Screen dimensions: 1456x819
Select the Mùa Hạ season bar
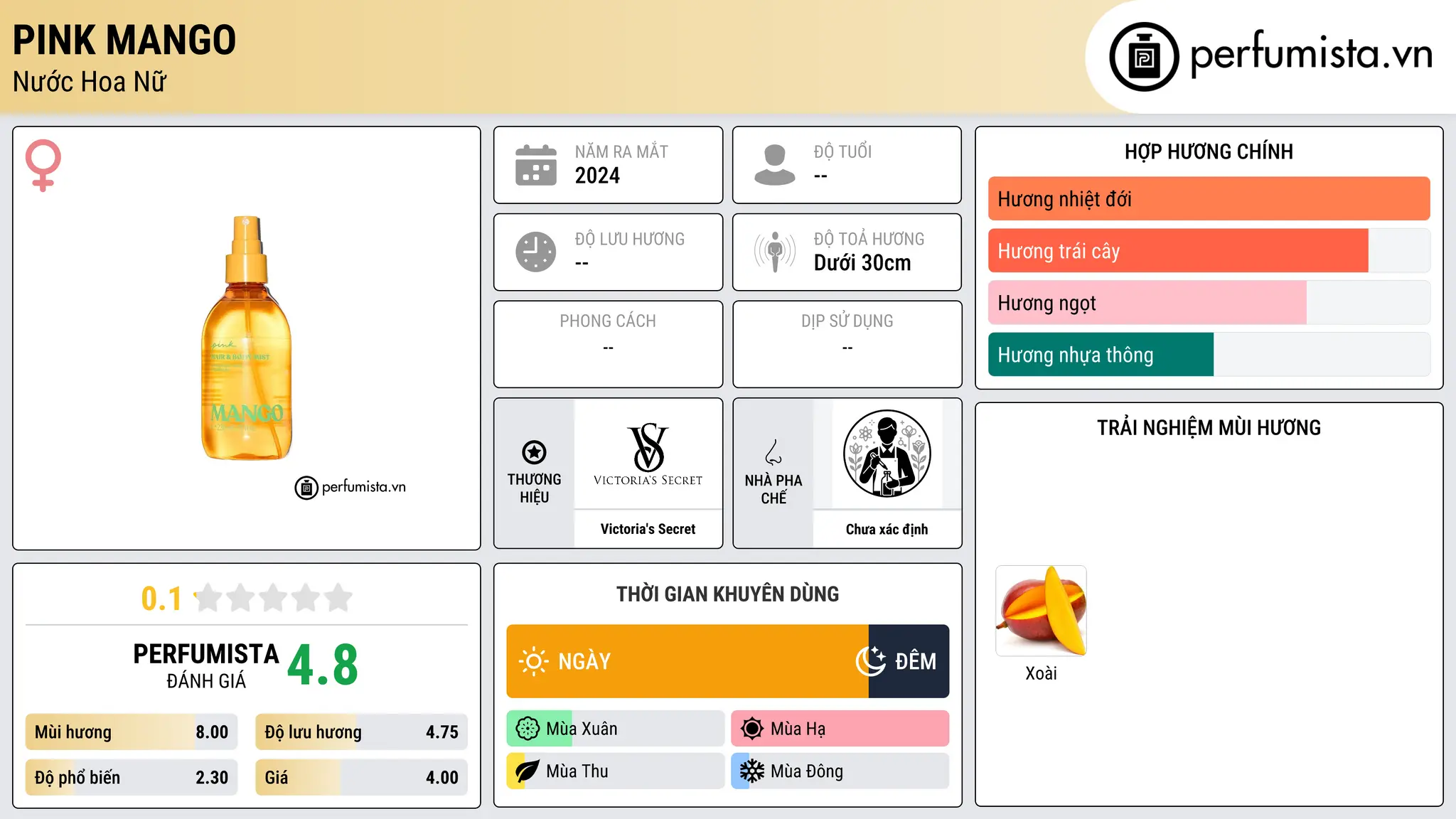click(840, 729)
